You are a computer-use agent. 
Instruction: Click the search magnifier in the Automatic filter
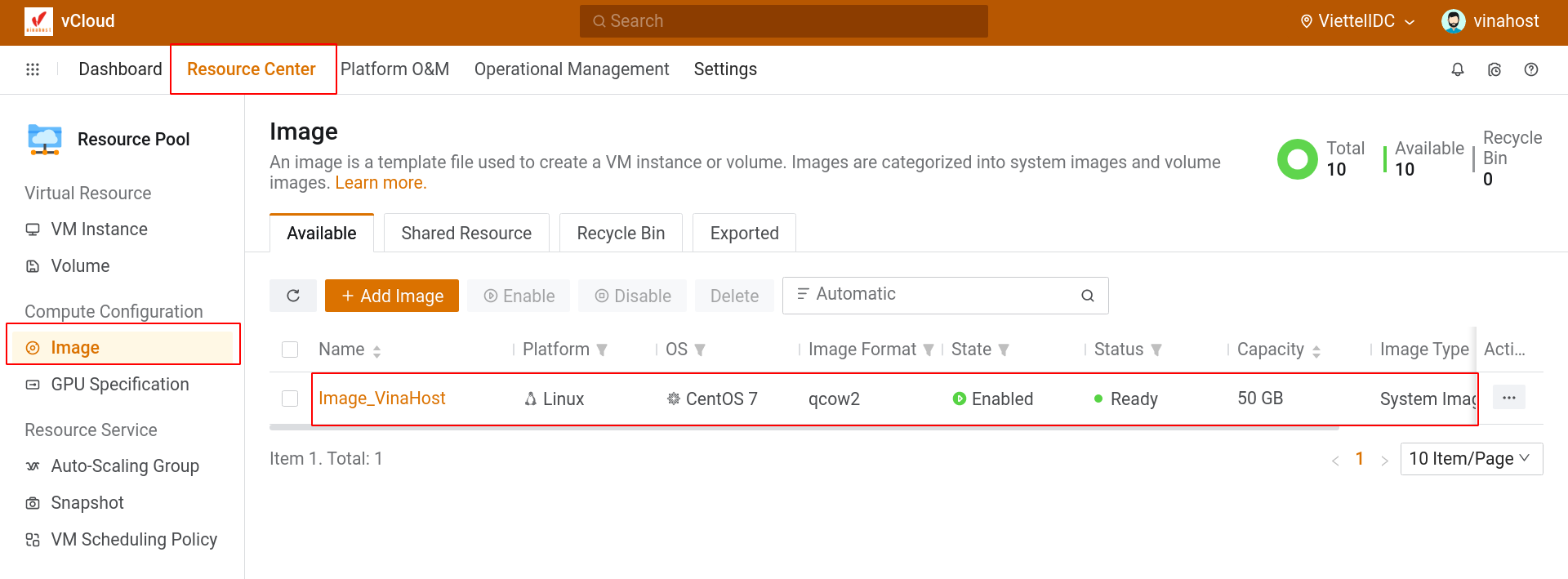(1088, 296)
